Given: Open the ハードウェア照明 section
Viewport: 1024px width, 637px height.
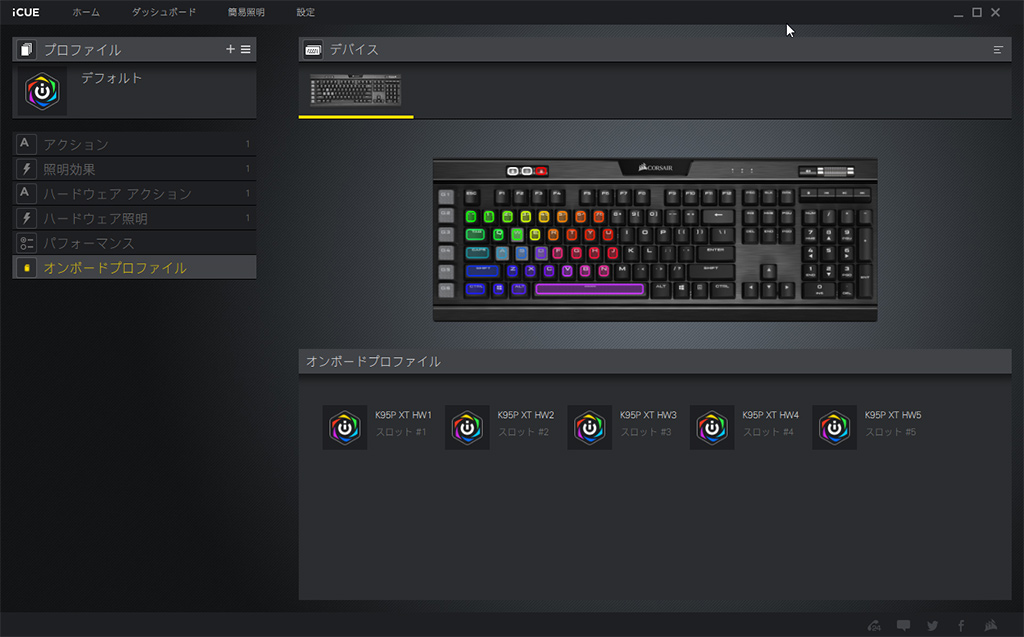Looking at the screenshot, I should pos(134,218).
